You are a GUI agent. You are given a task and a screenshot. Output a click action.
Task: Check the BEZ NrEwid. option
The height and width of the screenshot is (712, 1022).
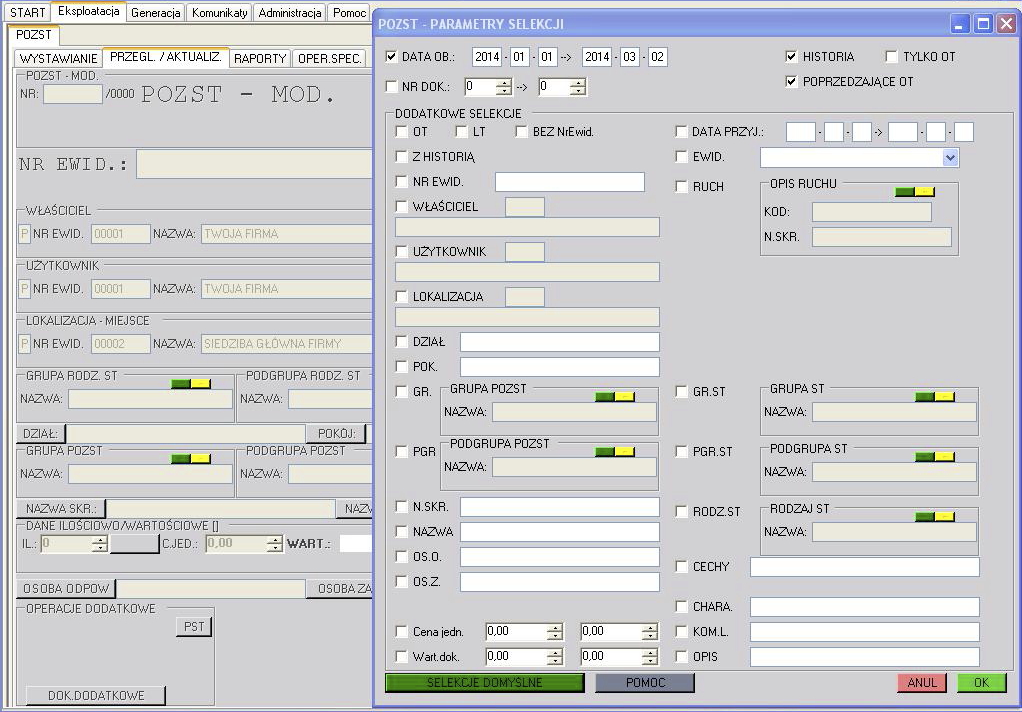click(521, 132)
